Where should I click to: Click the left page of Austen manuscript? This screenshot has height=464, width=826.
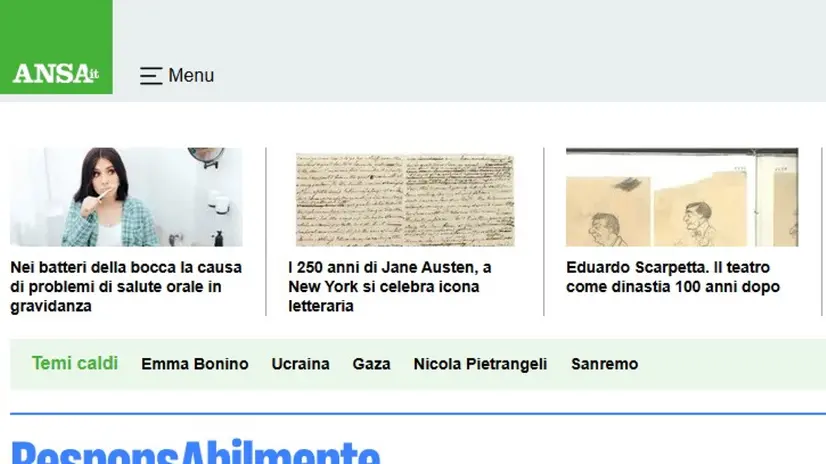tap(350, 200)
